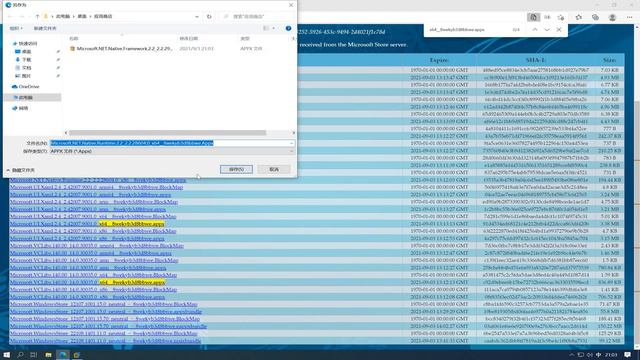640x360 pixels.
Task: Open Microsoft.WindowsStore 12107.1001.15.0 BlockMap link
Action: [x=104, y=304]
